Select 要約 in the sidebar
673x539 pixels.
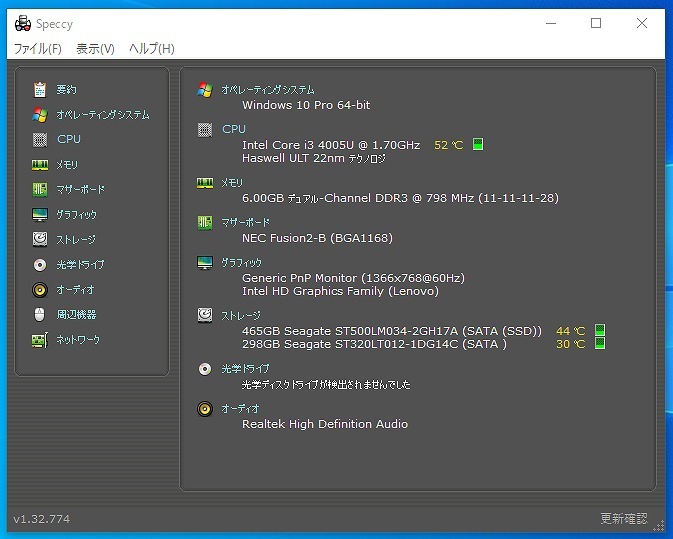coord(67,89)
